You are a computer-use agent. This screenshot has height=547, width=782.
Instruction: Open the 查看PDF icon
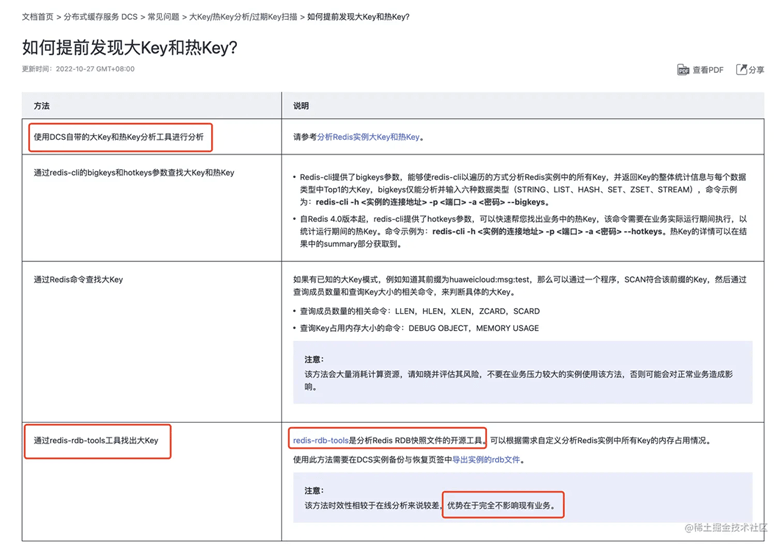(683, 70)
